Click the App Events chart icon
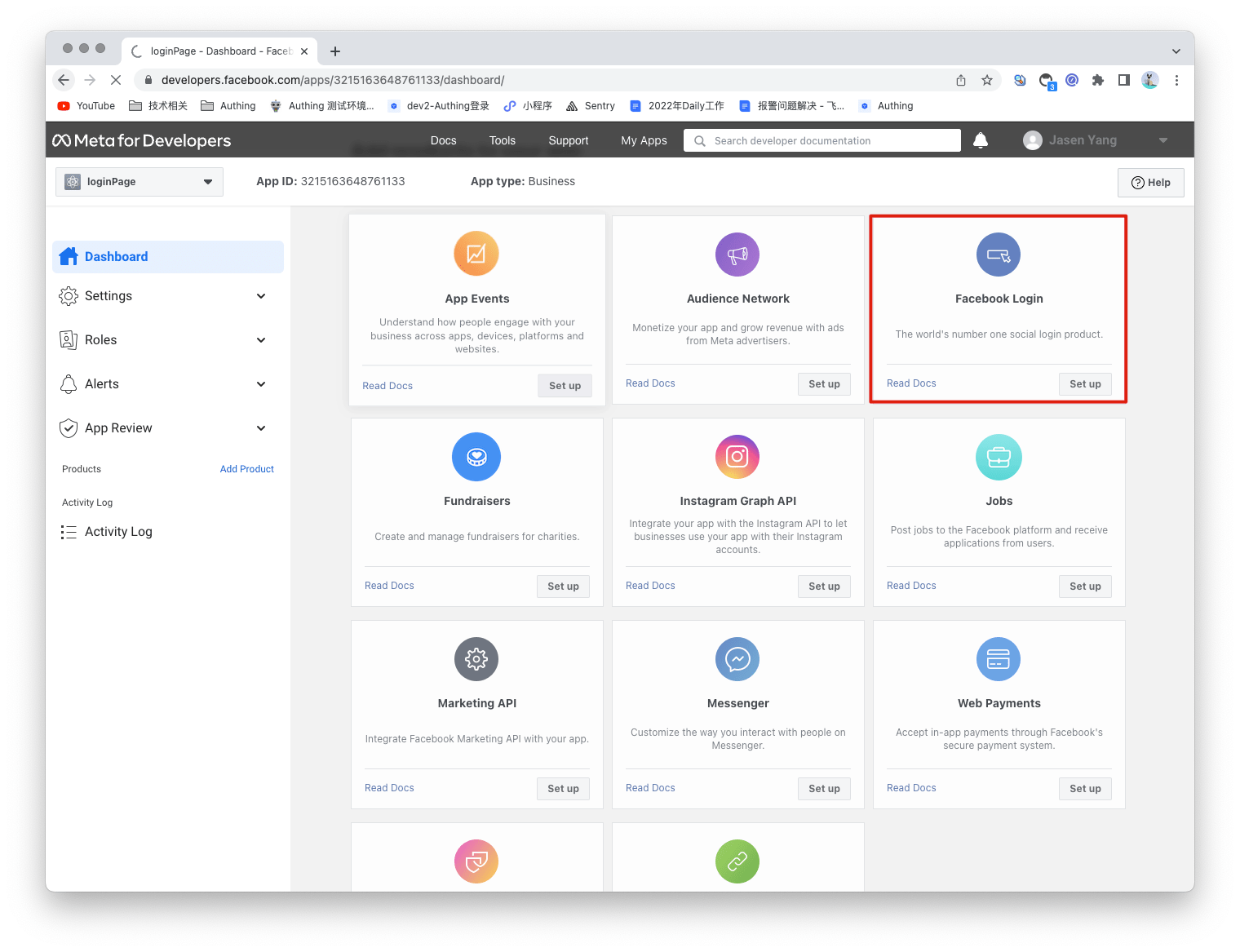Screen dimensions: 1240x952 (476, 254)
